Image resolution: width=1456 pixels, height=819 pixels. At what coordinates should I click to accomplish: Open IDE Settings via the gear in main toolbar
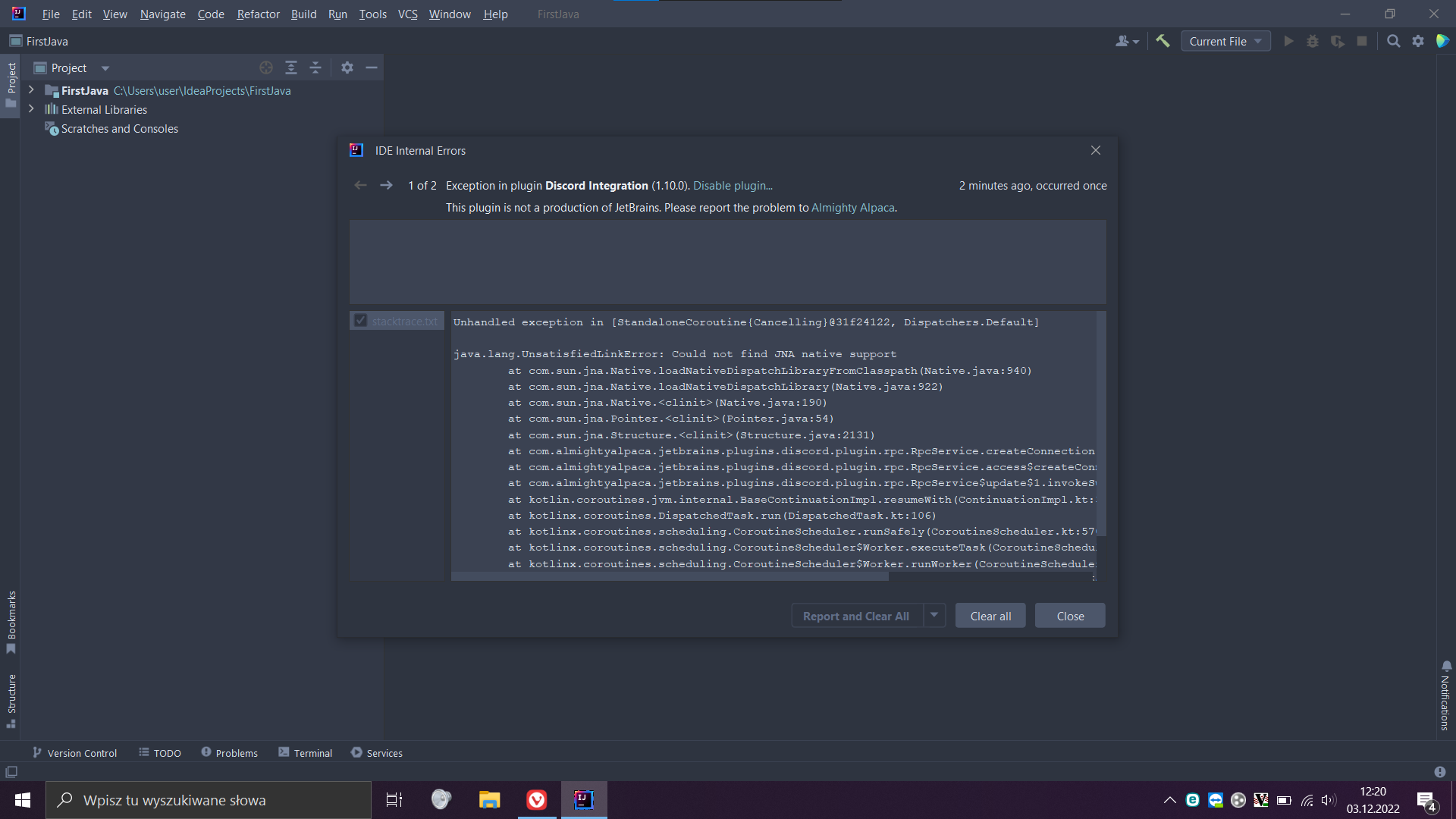[x=1418, y=41]
